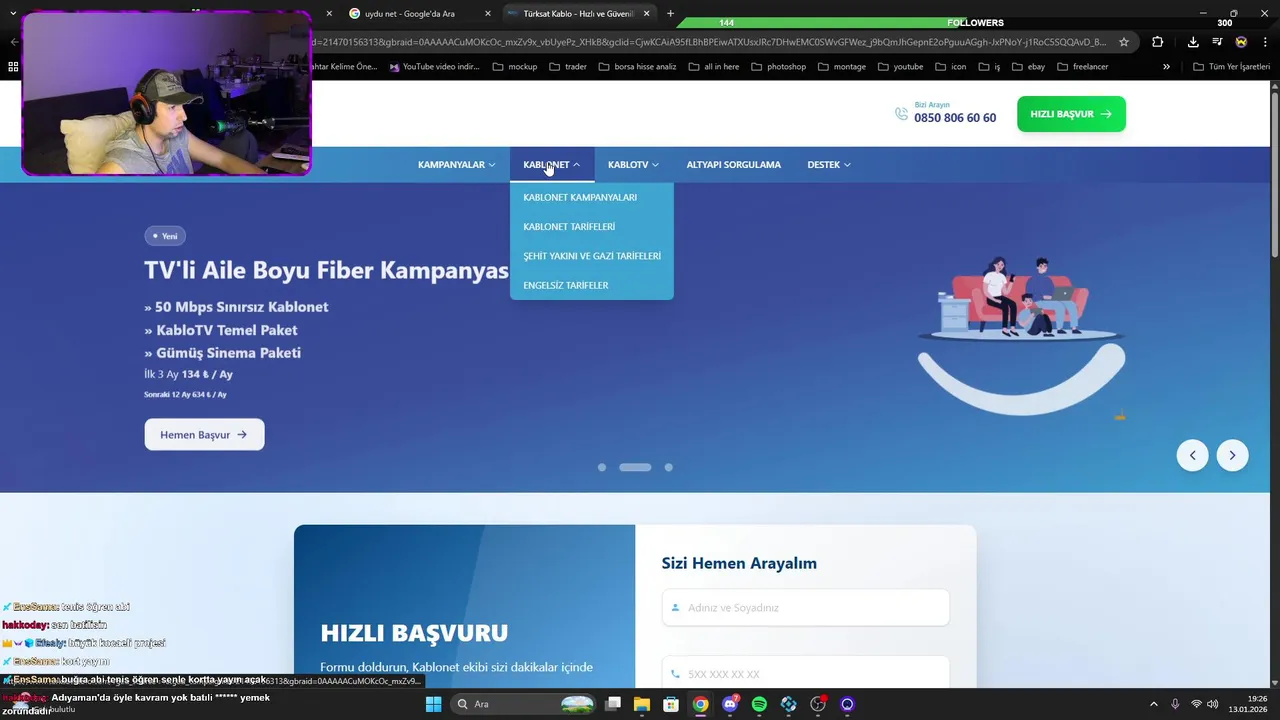The height and width of the screenshot is (720, 1280).
Task: Open the photoshop bookmarks folder
Action: pyautogui.click(x=778, y=67)
